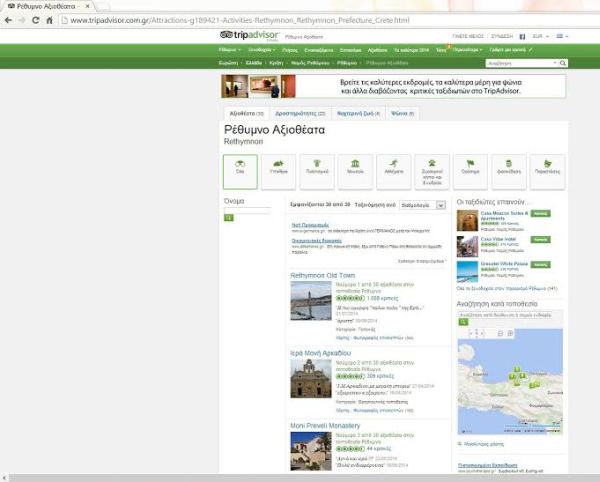
Task: Click Νομός Ρεθύμνου breadcrumb link
Action: point(310,63)
